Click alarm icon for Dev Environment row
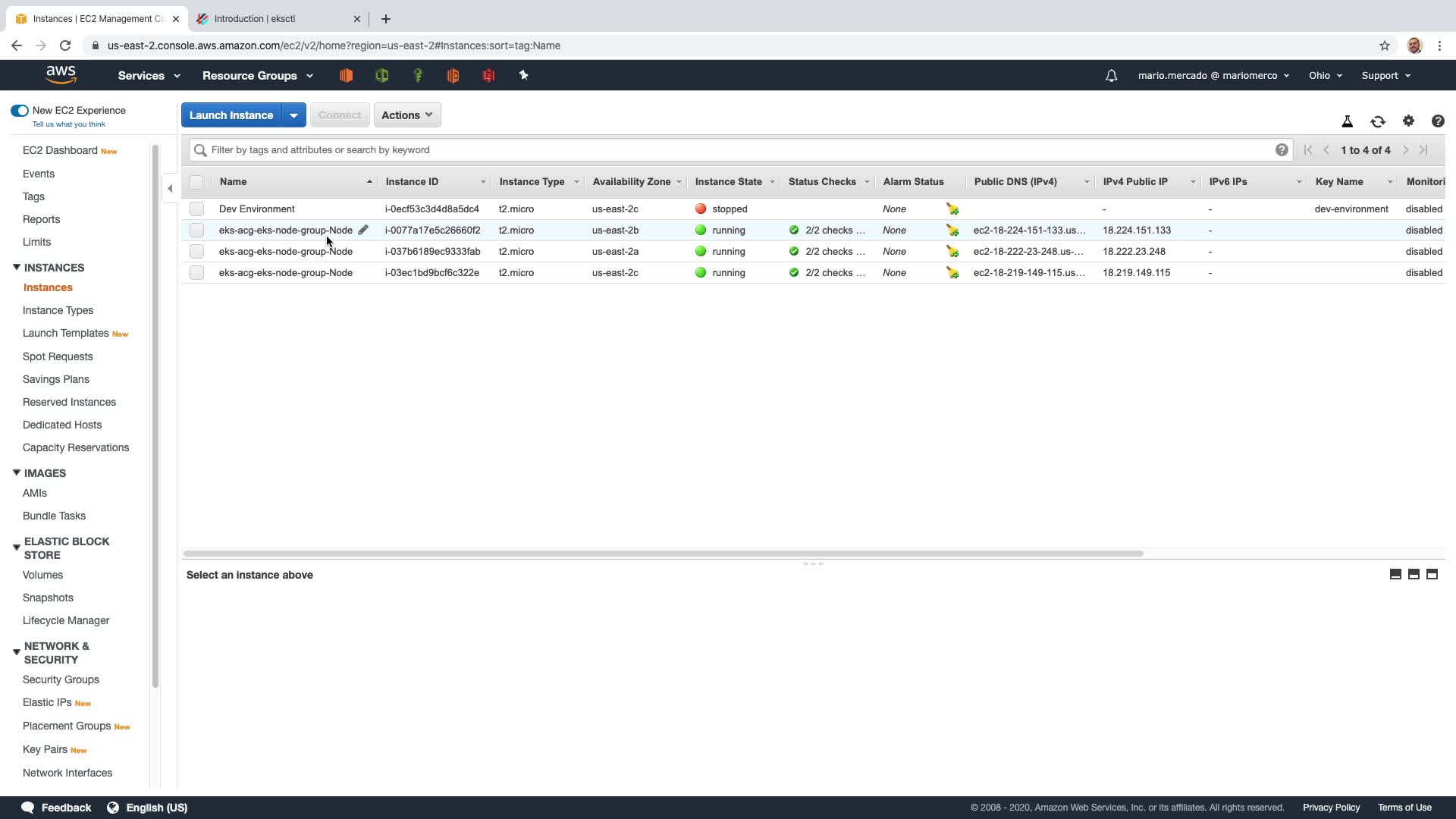 952,209
